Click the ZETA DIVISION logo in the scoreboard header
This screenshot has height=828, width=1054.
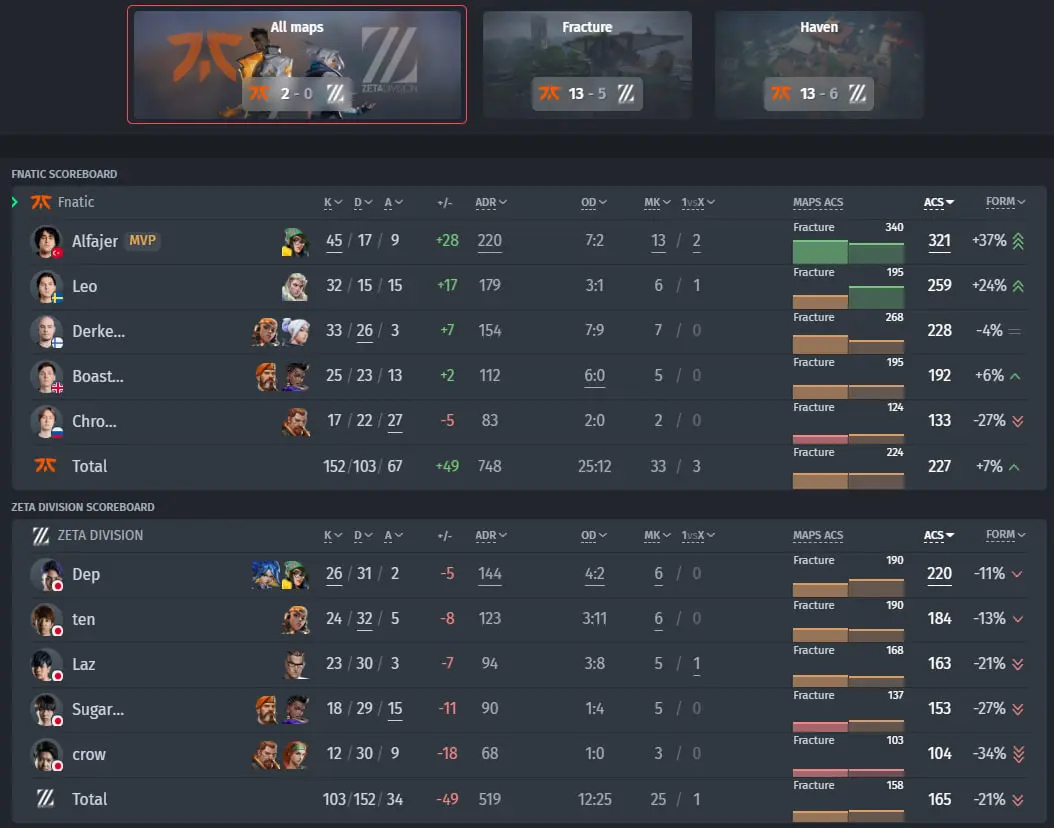click(41, 535)
